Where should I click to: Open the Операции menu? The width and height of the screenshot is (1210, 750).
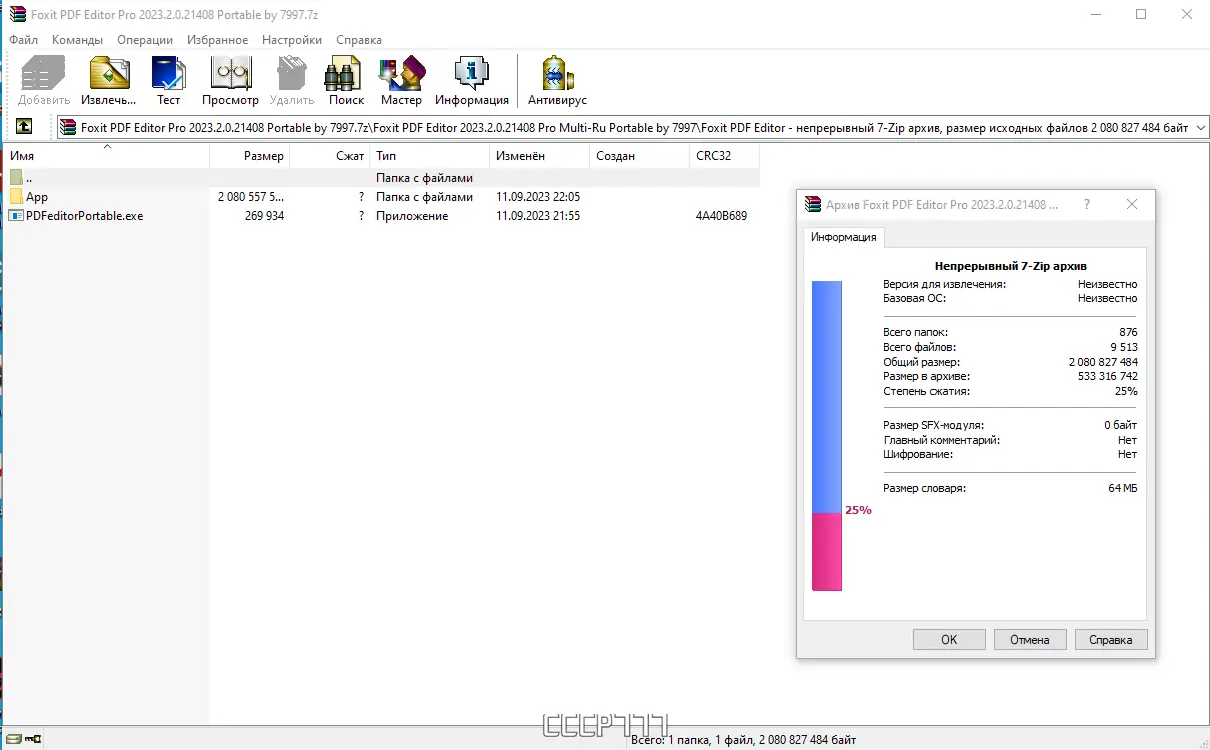click(145, 40)
